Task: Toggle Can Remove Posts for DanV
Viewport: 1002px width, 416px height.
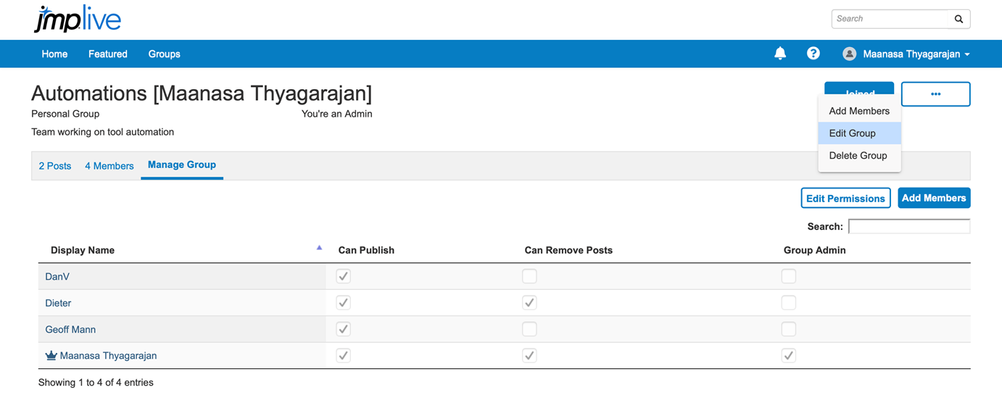Action: tap(529, 276)
